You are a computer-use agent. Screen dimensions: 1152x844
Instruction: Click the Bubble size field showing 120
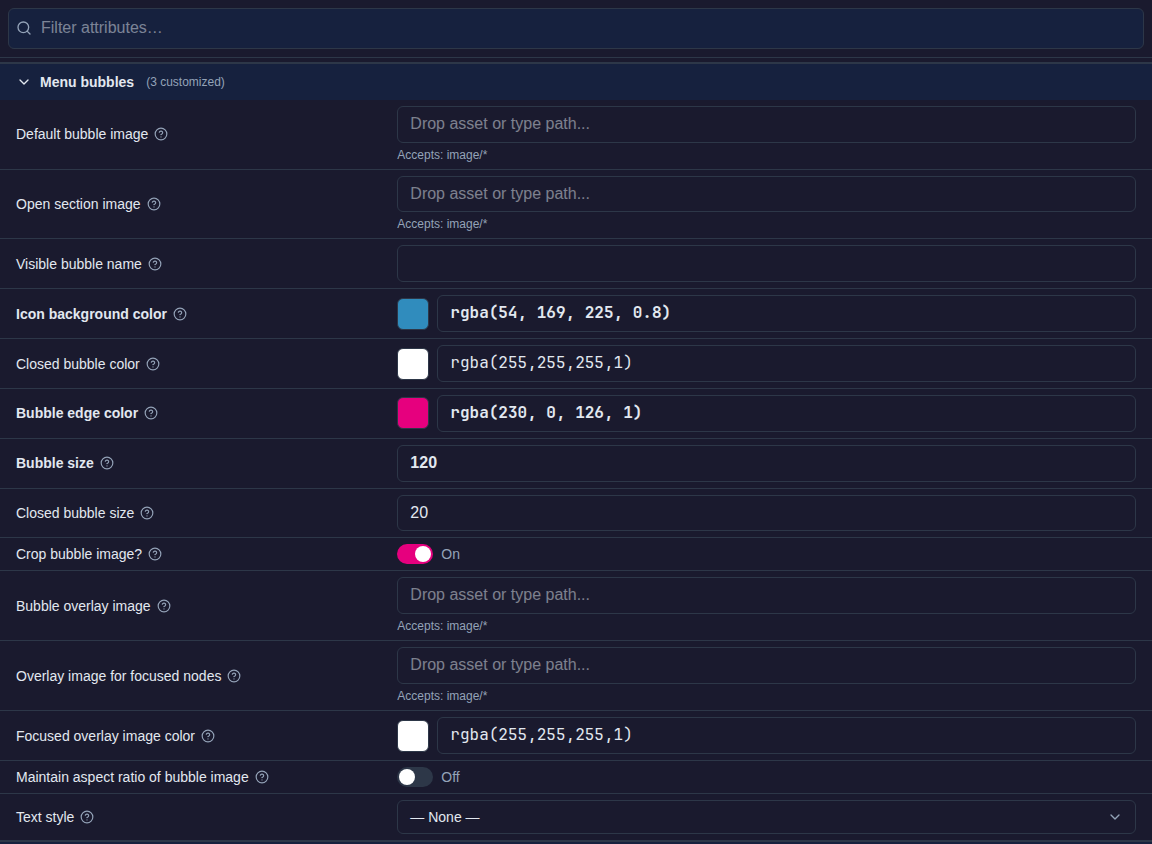click(766, 464)
